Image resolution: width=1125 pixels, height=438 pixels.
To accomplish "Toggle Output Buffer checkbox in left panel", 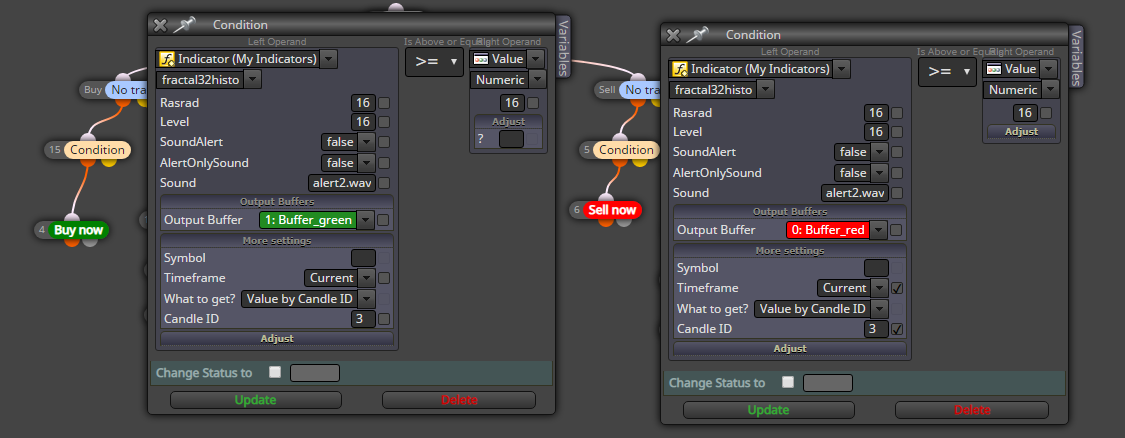I will pyautogui.click(x=384, y=220).
